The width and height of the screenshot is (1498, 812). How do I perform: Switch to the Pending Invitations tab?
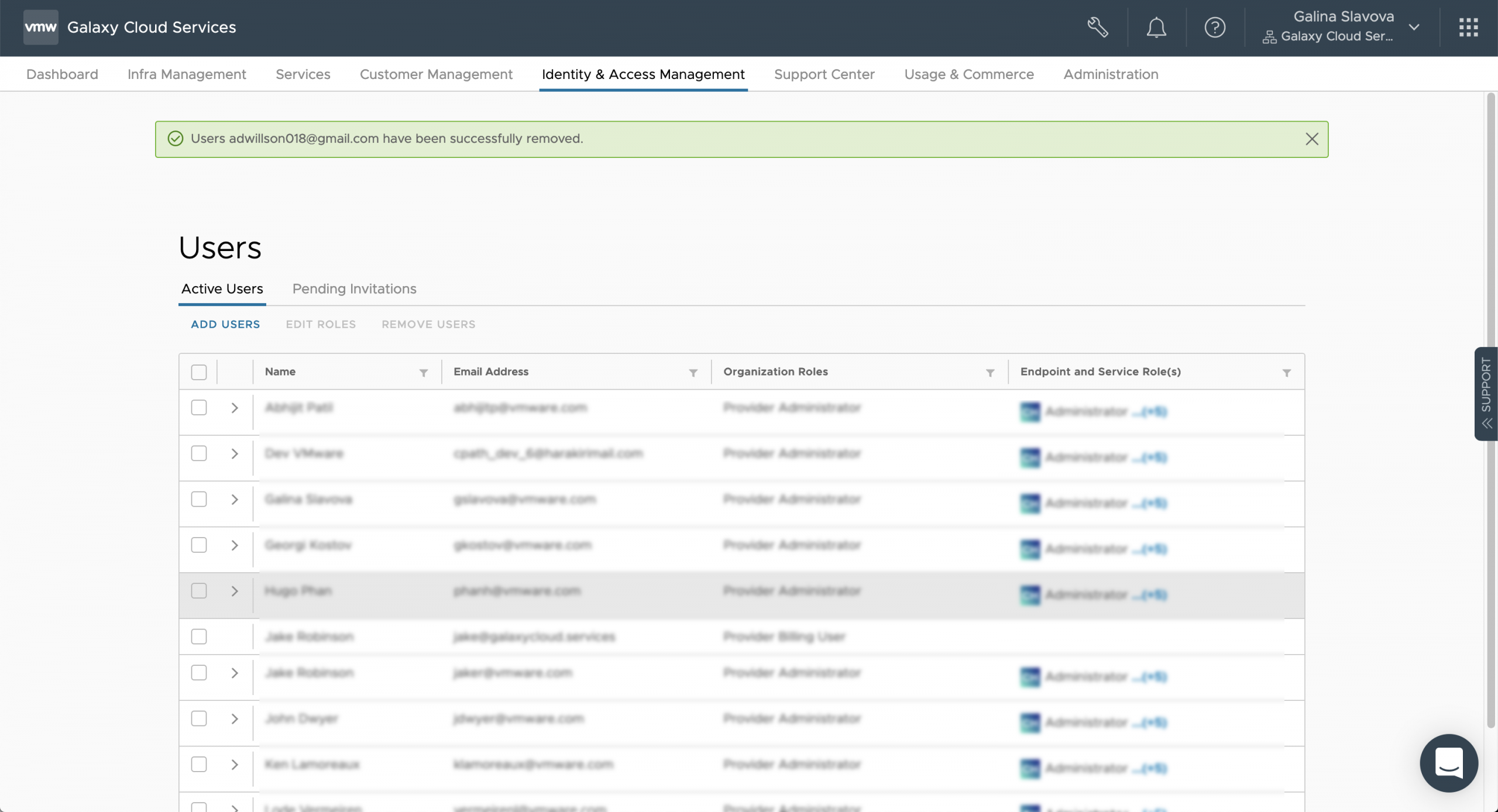354,289
